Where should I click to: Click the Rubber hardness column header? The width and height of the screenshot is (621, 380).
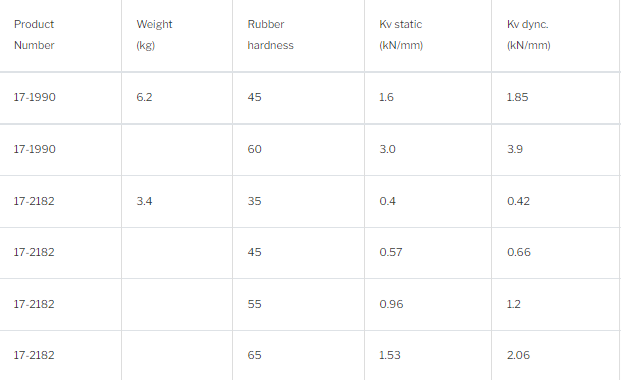point(270,35)
